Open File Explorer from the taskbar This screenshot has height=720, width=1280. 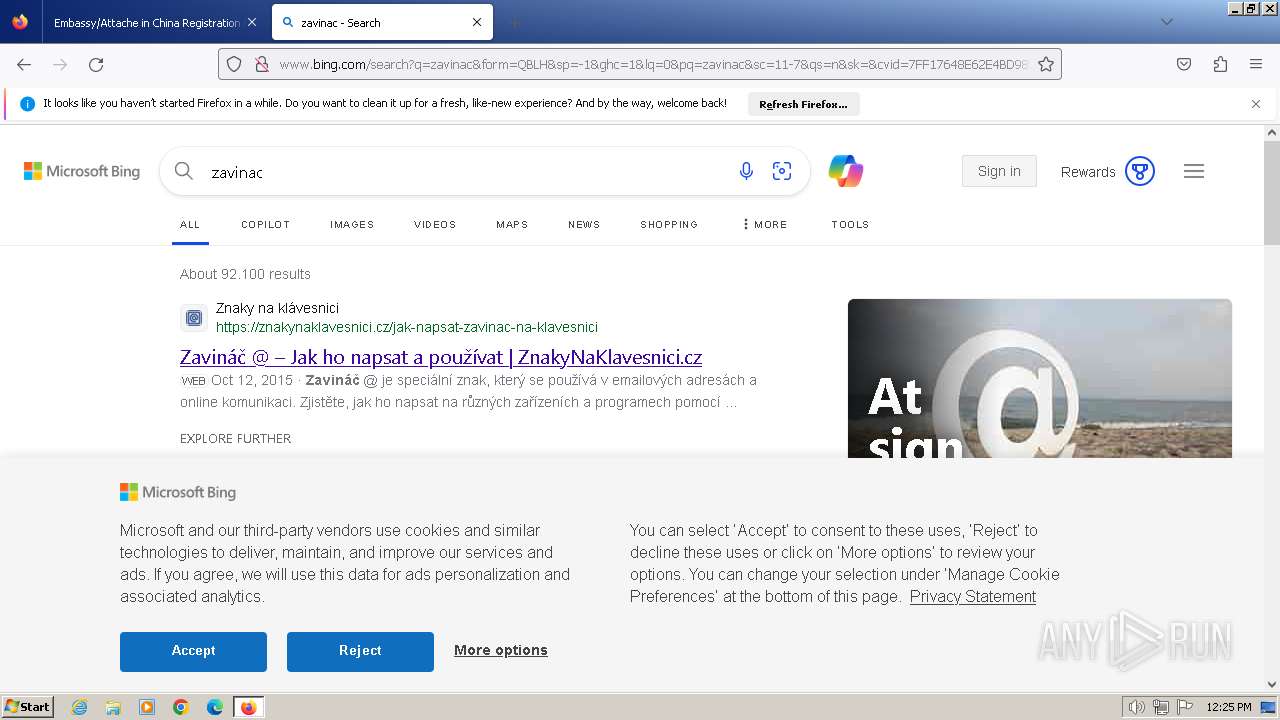pos(113,707)
